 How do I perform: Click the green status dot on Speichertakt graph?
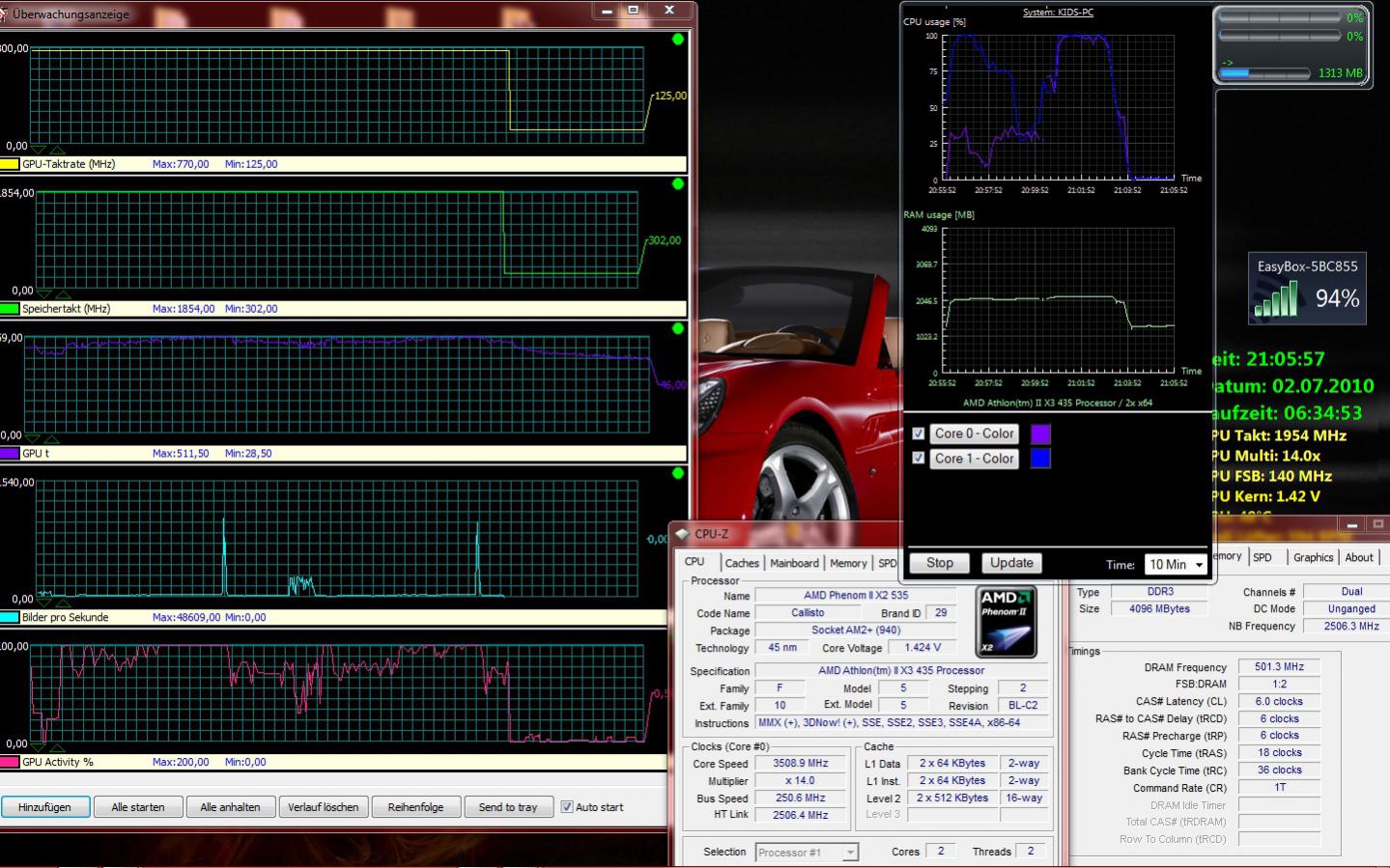coord(678,183)
